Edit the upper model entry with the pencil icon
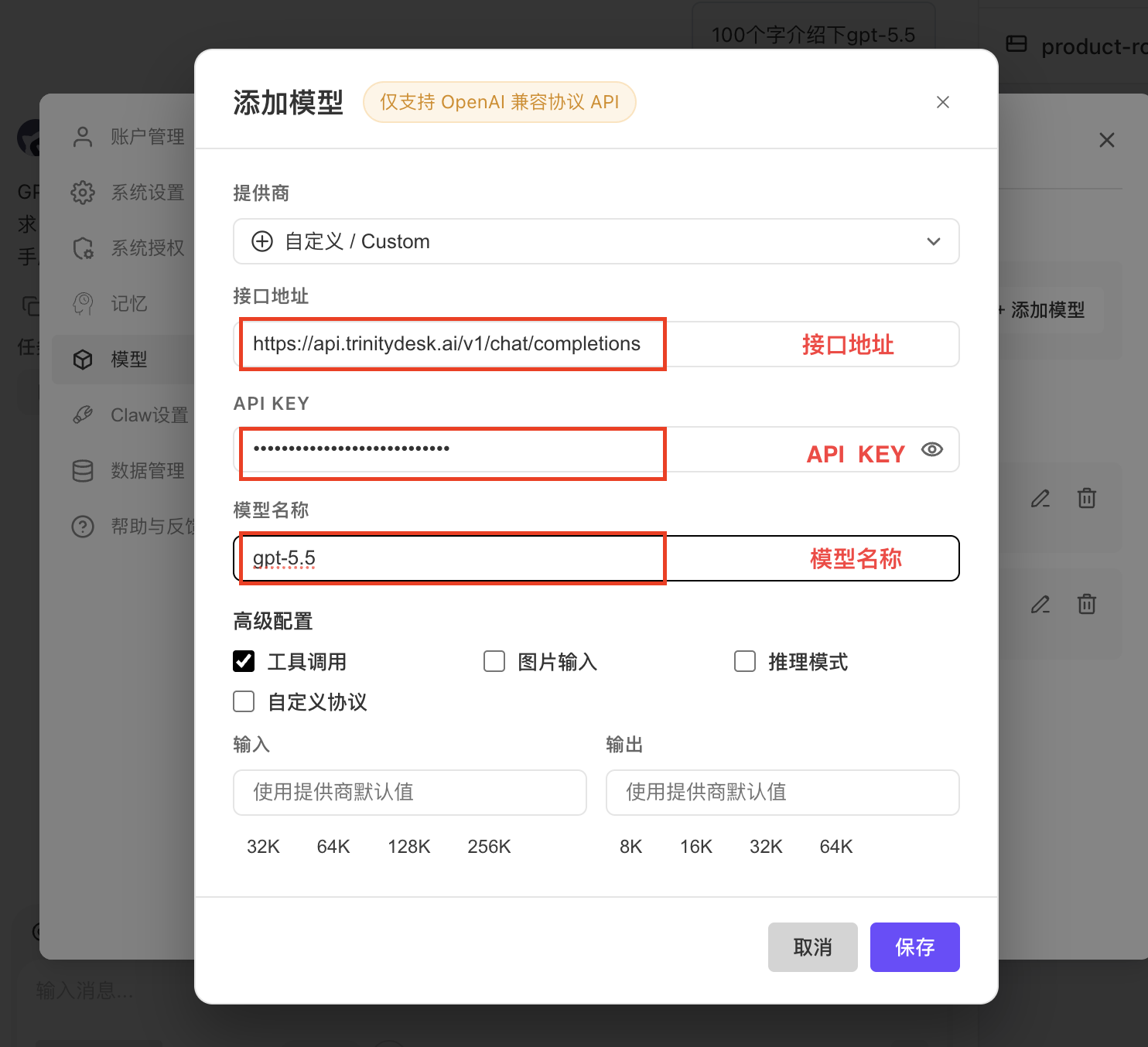Viewport: 1148px width, 1047px height. click(1040, 499)
